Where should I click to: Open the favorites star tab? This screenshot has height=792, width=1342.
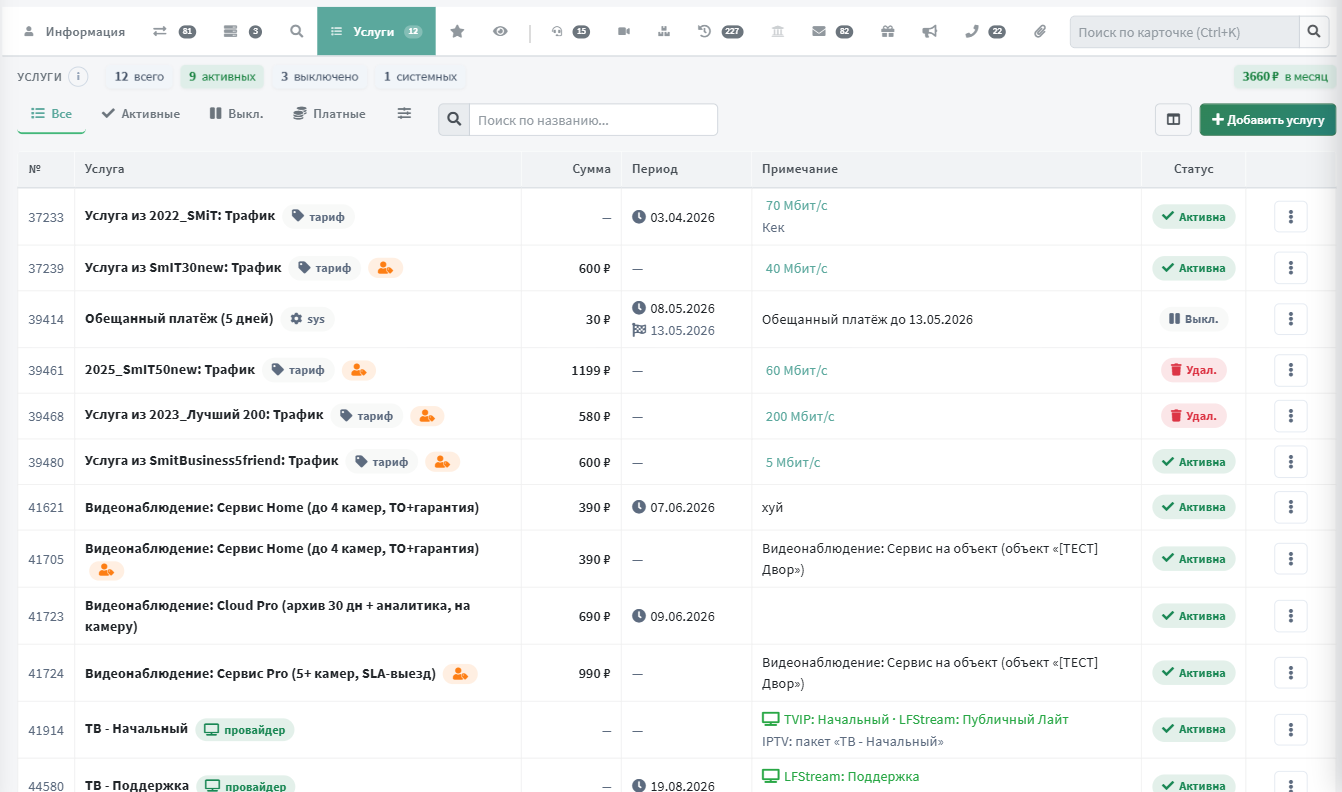pos(457,31)
